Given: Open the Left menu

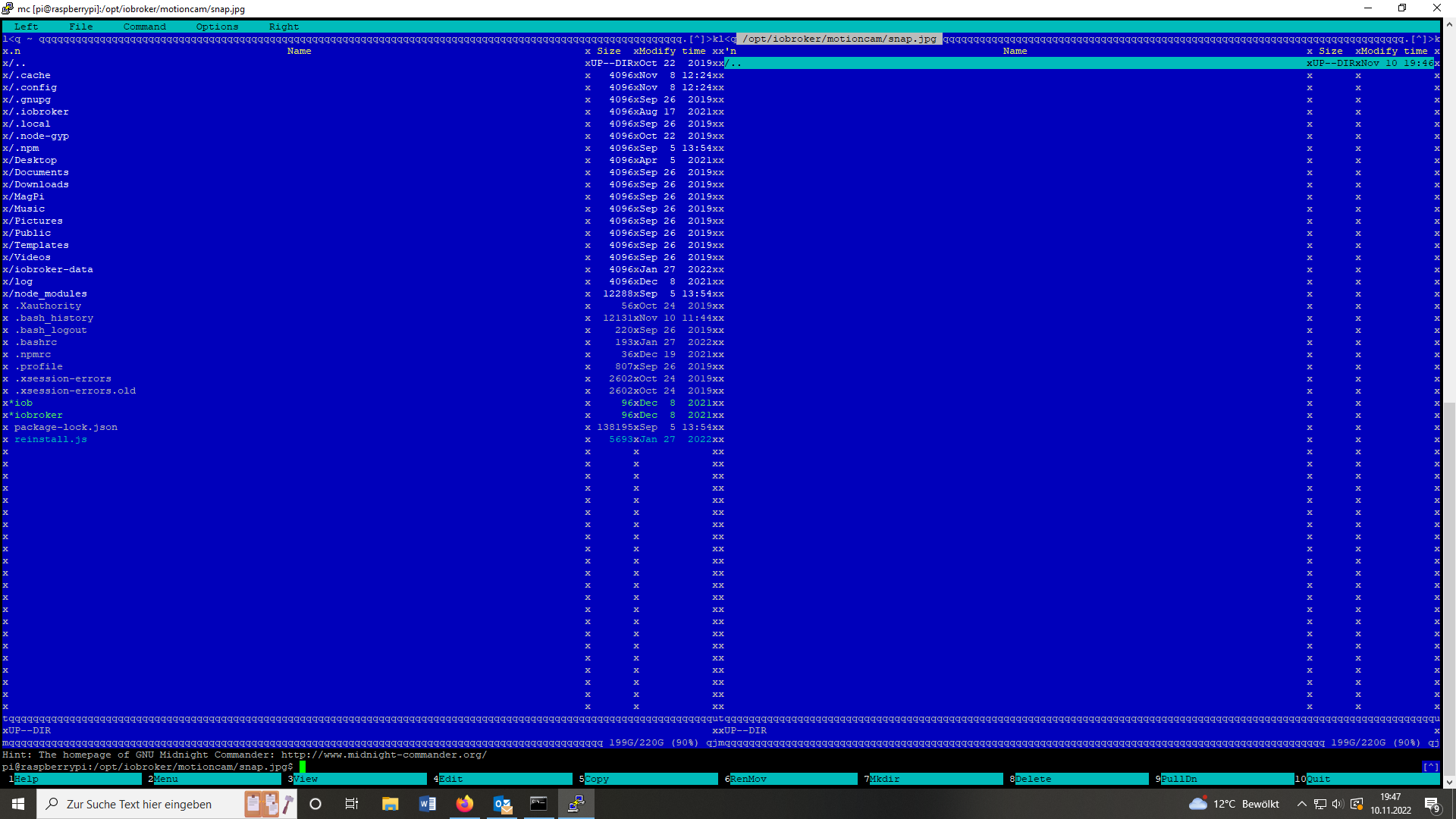Looking at the screenshot, I should (26, 27).
